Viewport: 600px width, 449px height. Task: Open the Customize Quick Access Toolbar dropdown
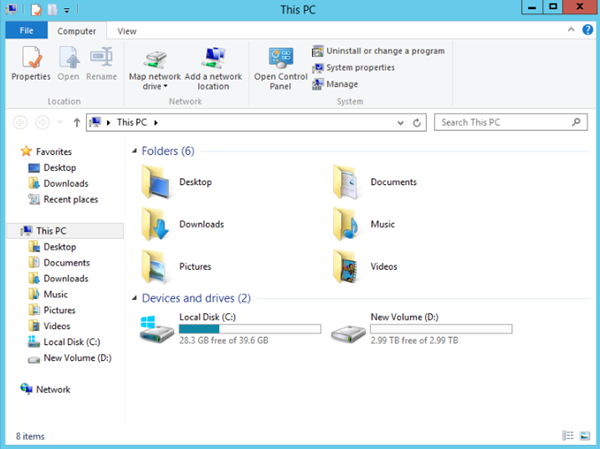[67, 10]
